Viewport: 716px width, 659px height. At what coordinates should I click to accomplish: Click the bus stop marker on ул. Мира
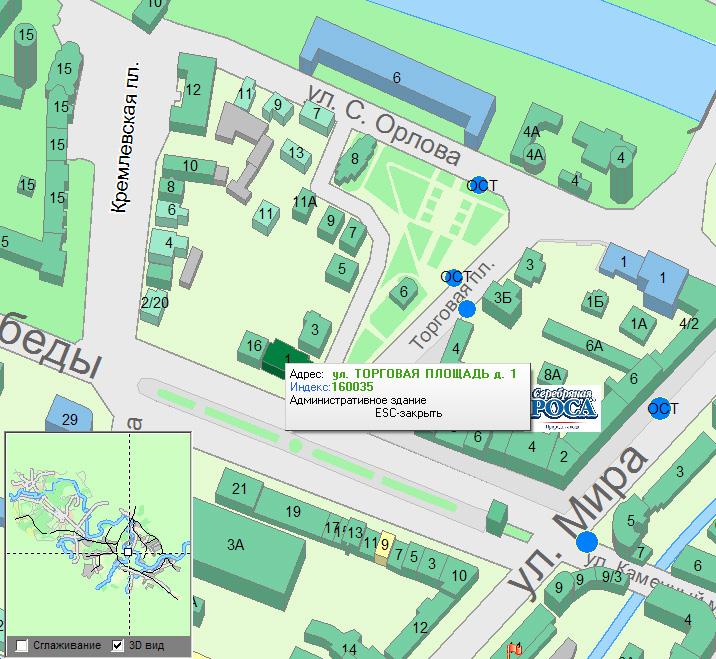[x=659, y=408]
